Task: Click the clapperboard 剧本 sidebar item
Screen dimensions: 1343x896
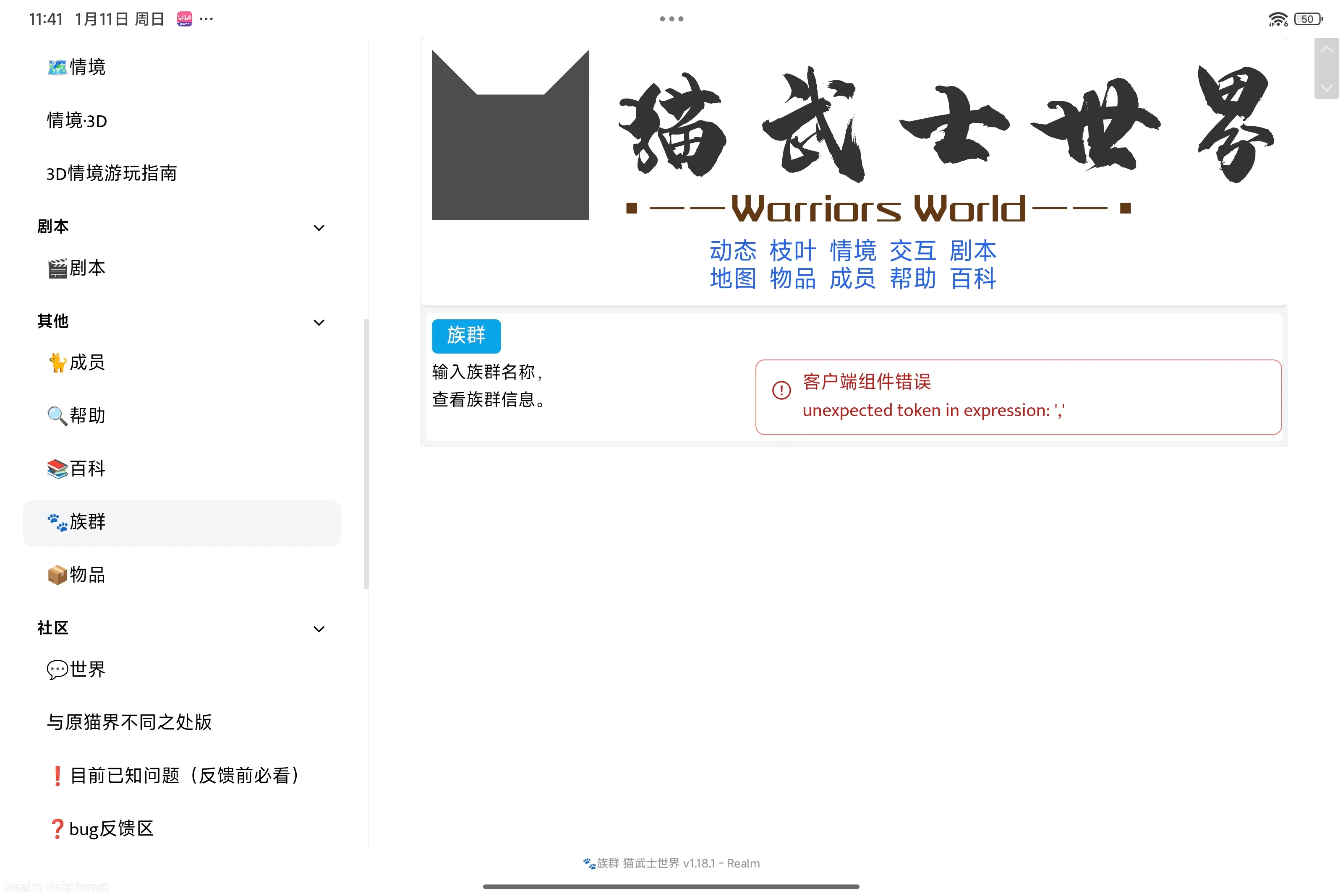Action: (x=77, y=268)
